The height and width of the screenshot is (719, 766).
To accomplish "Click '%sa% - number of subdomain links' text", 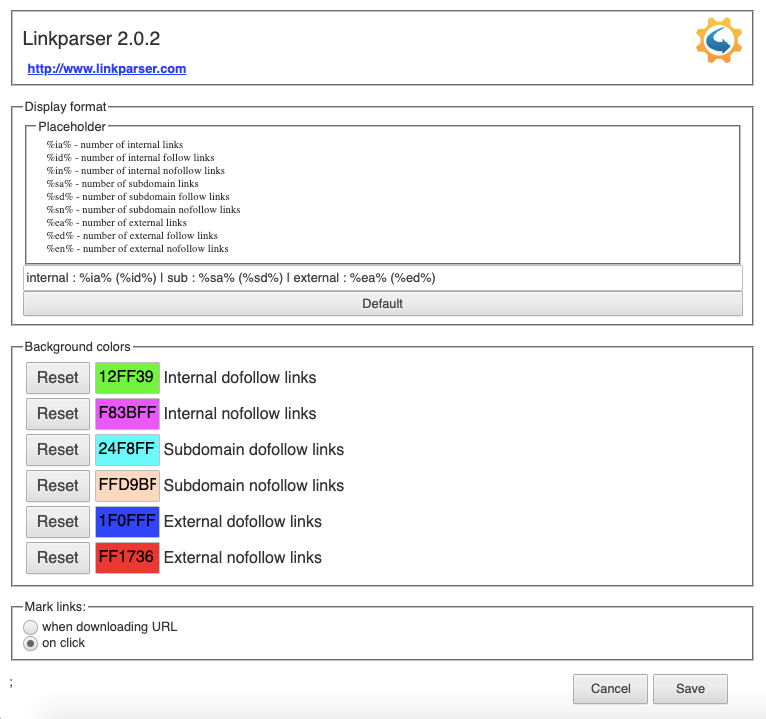I will click(123, 184).
